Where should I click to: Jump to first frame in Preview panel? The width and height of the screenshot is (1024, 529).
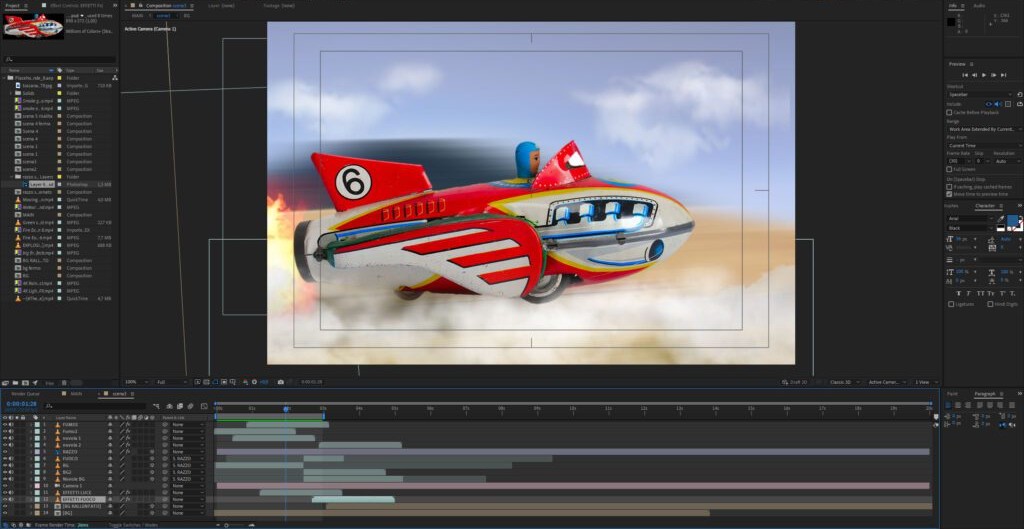point(965,75)
